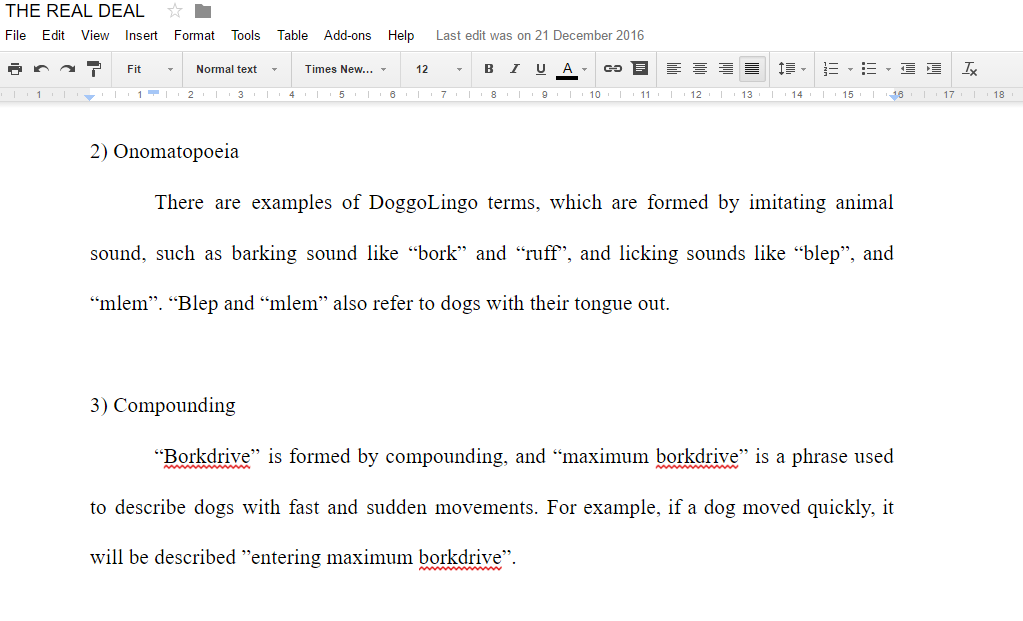This screenshot has height=621, width=1023.
Task: Click the misspelled word “Borkdrive” at paragraph start
Action: pos(206,457)
